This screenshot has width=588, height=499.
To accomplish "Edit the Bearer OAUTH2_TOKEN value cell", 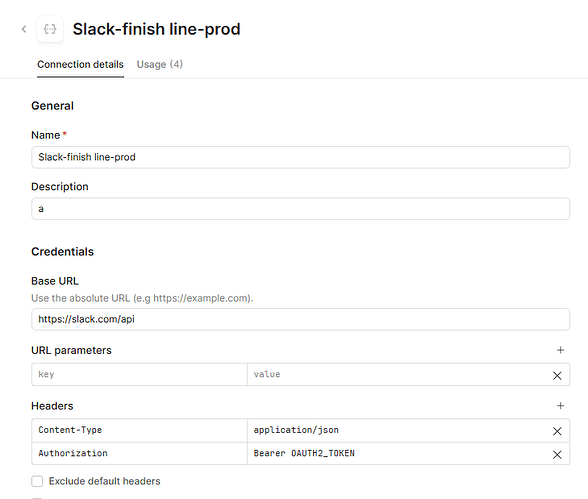I will (398, 453).
